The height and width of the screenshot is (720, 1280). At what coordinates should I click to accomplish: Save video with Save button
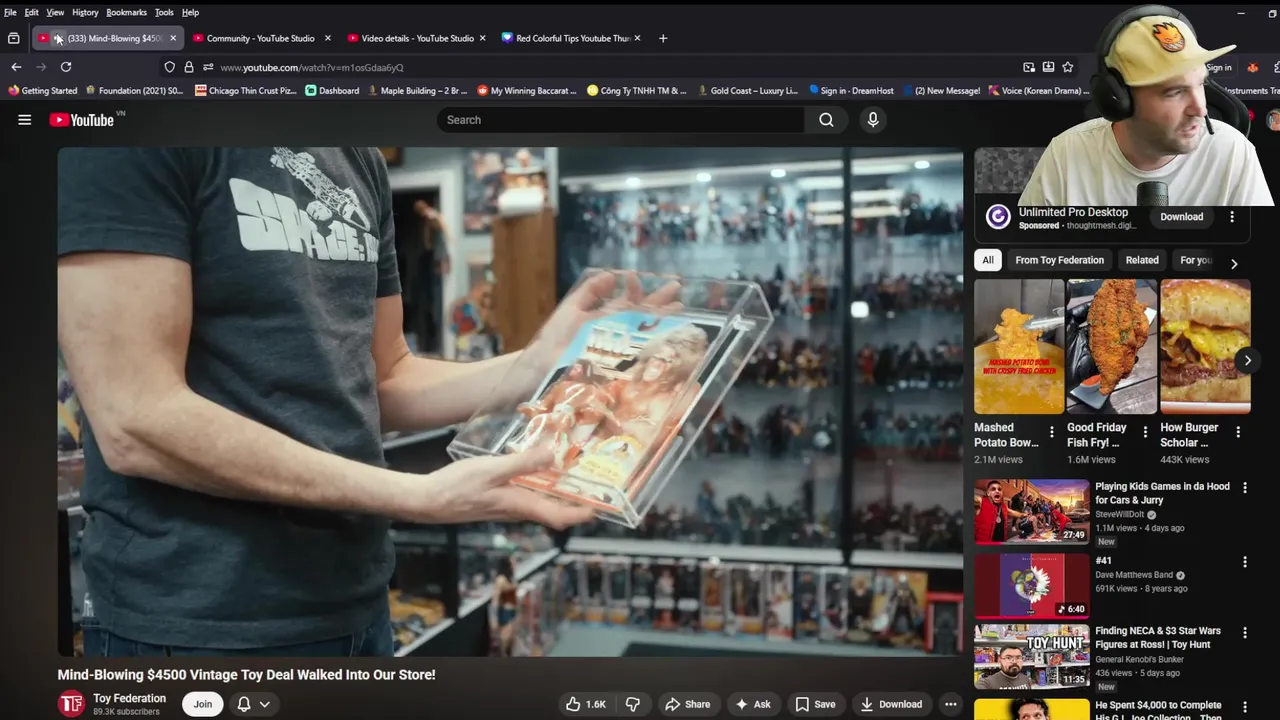point(815,704)
